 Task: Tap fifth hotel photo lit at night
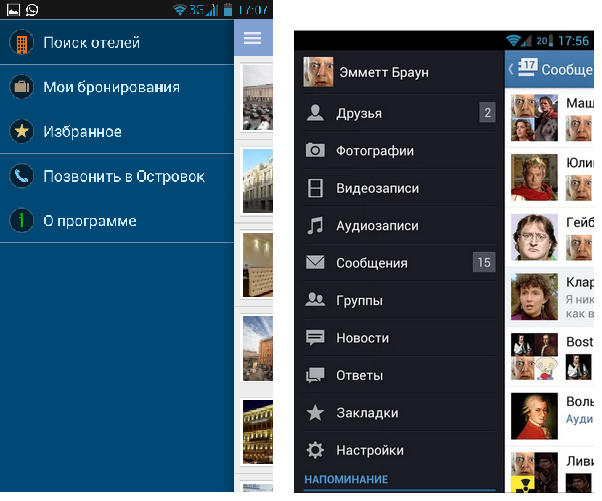tap(258, 432)
